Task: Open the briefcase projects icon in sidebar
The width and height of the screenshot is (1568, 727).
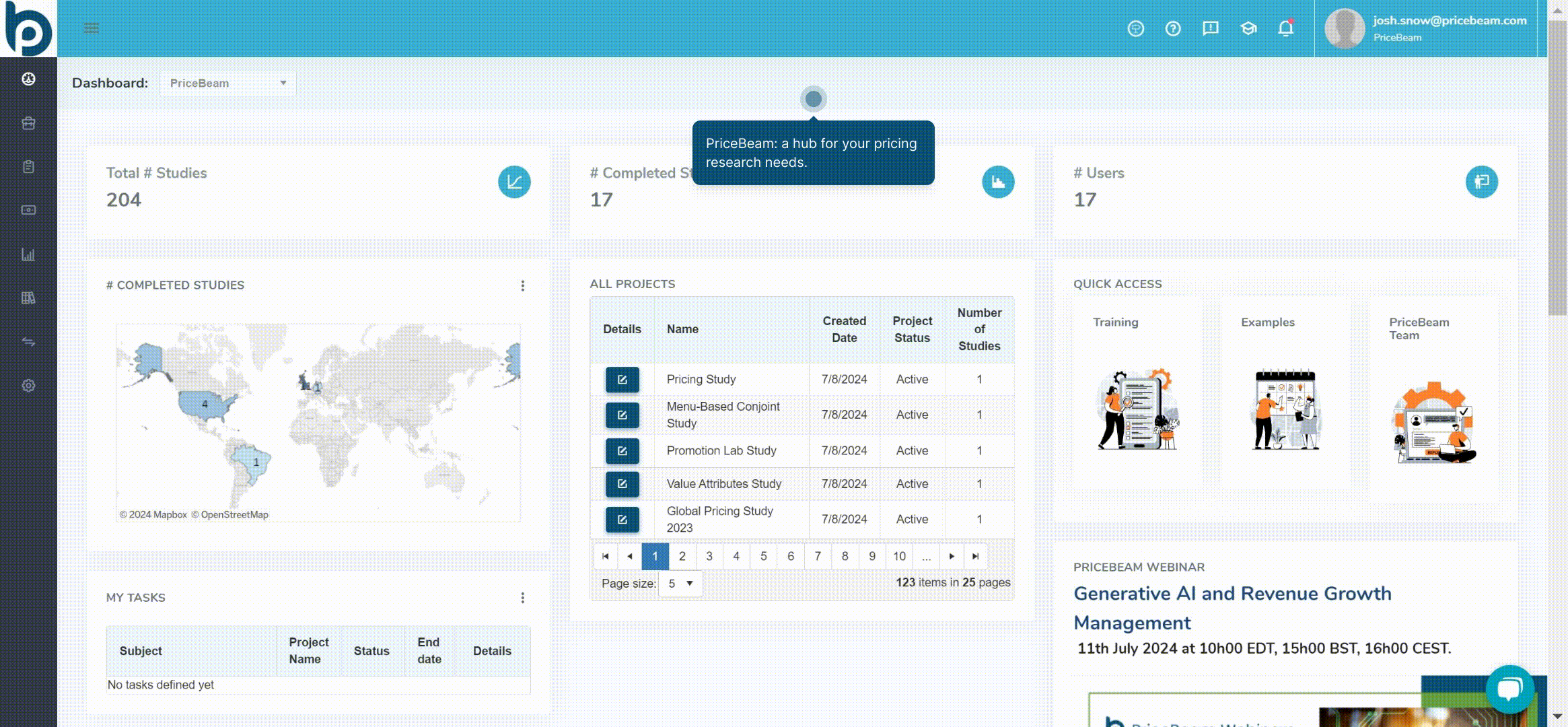Action: tap(28, 123)
